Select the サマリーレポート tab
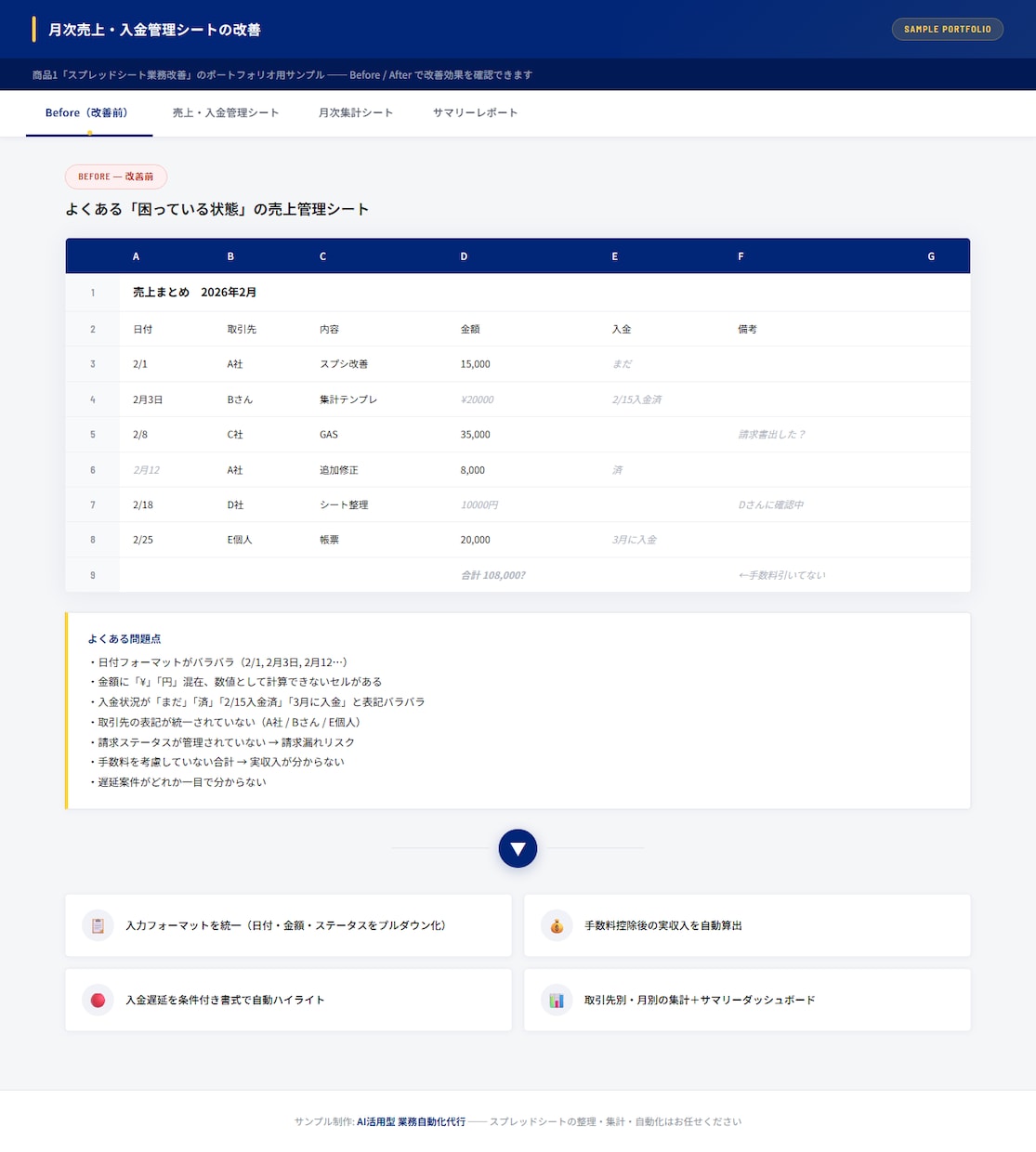Viewport: 1036px width, 1152px height. click(x=475, y=113)
